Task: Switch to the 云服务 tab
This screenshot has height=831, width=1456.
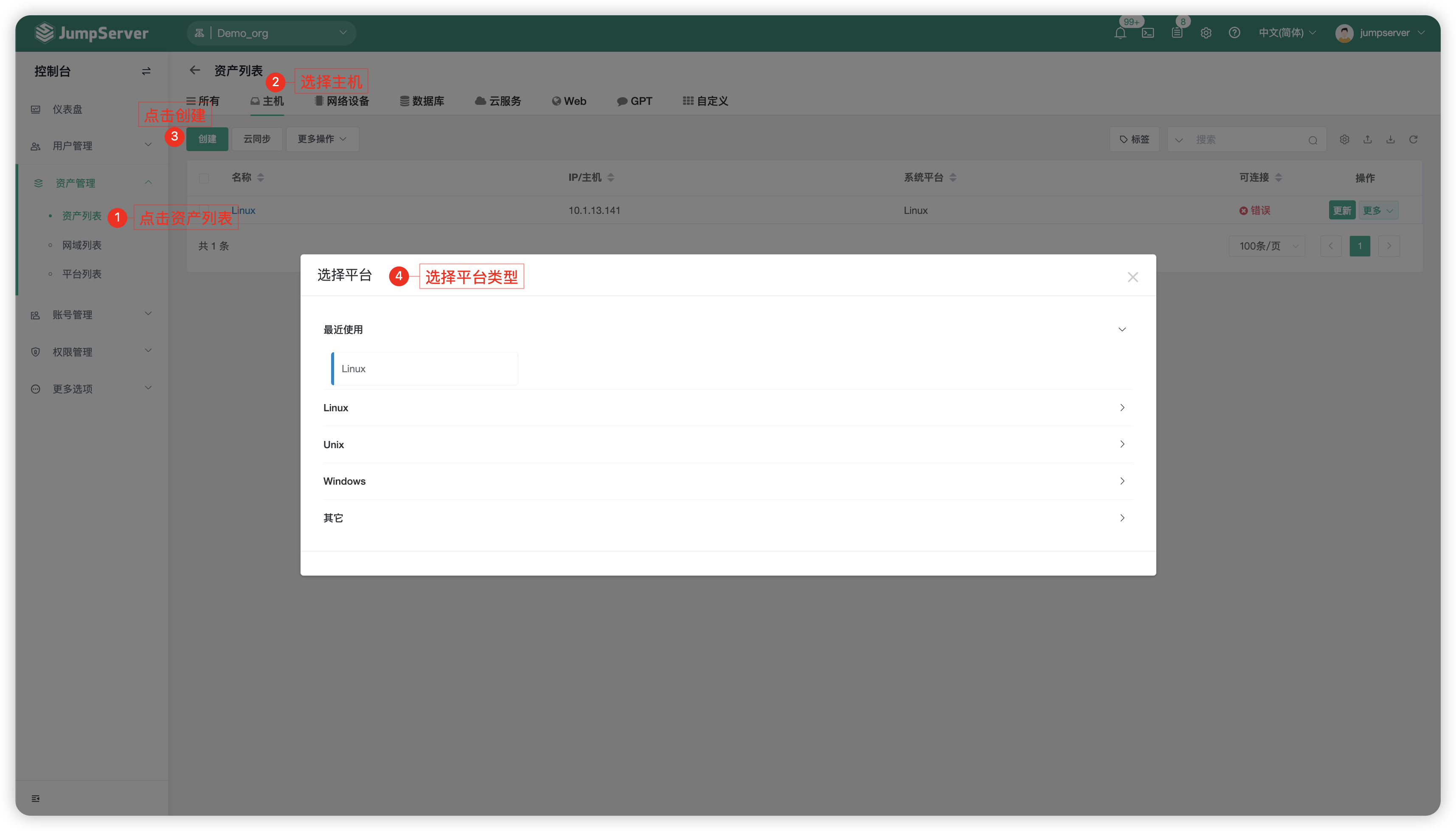Action: 498,101
